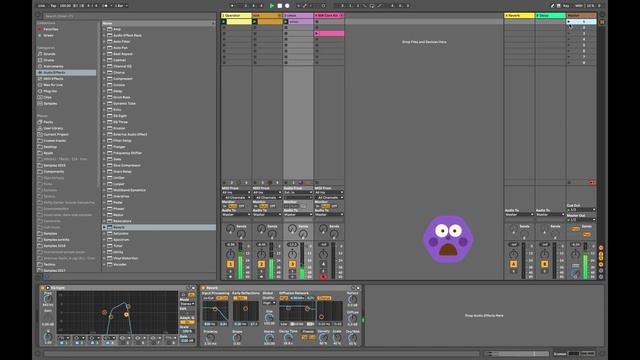Viewport: 640px width, 360px height.
Task: Switch to Session View selector icon
Action: (602, 22)
